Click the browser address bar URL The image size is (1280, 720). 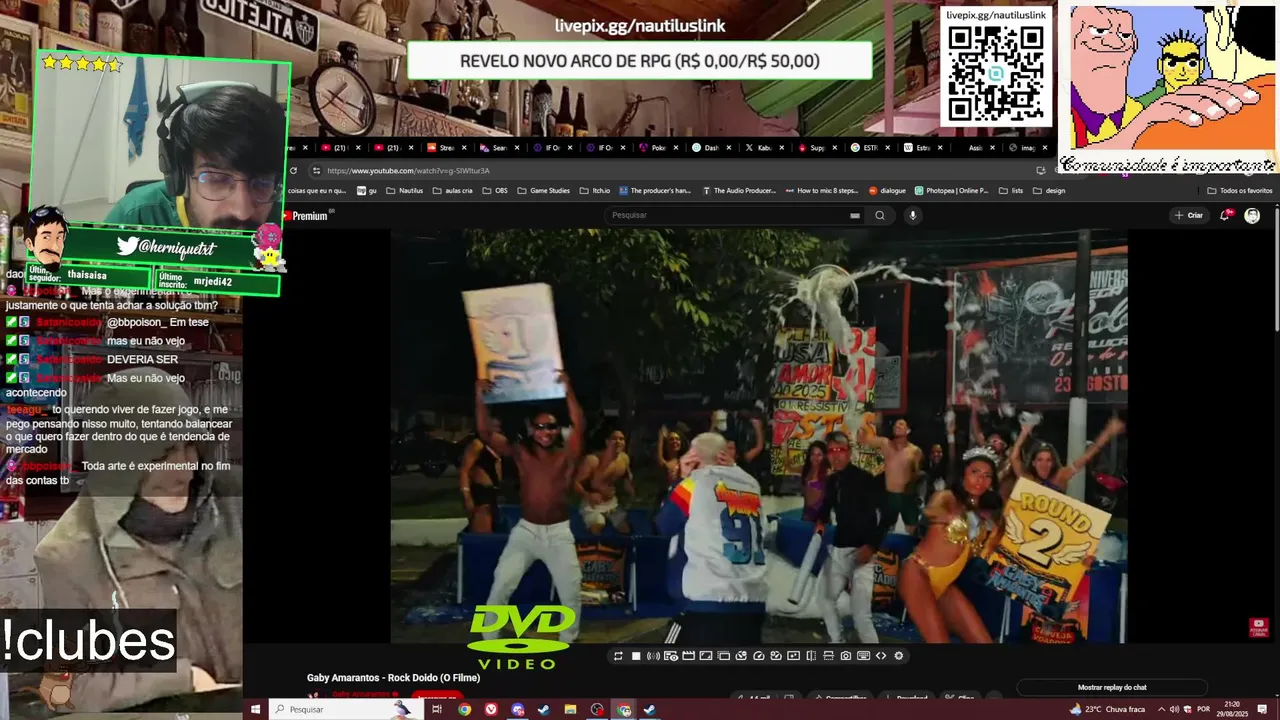click(408, 171)
